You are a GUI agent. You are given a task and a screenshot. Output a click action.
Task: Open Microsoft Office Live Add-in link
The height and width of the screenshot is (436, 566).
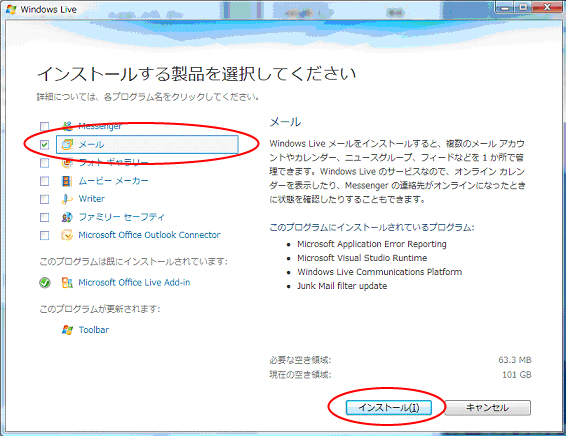pos(134,282)
